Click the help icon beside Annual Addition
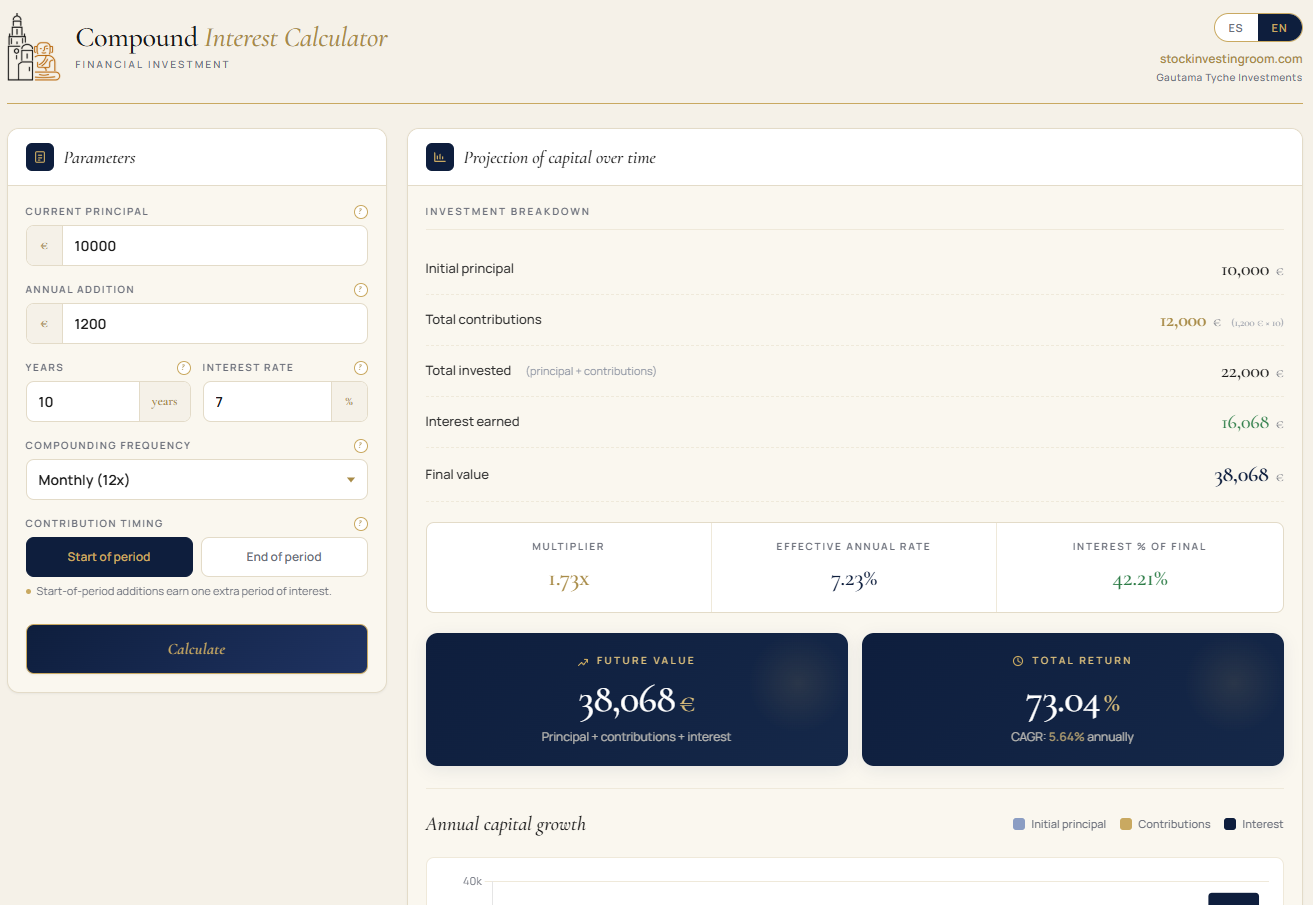The width and height of the screenshot is (1313, 905). (x=361, y=290)
